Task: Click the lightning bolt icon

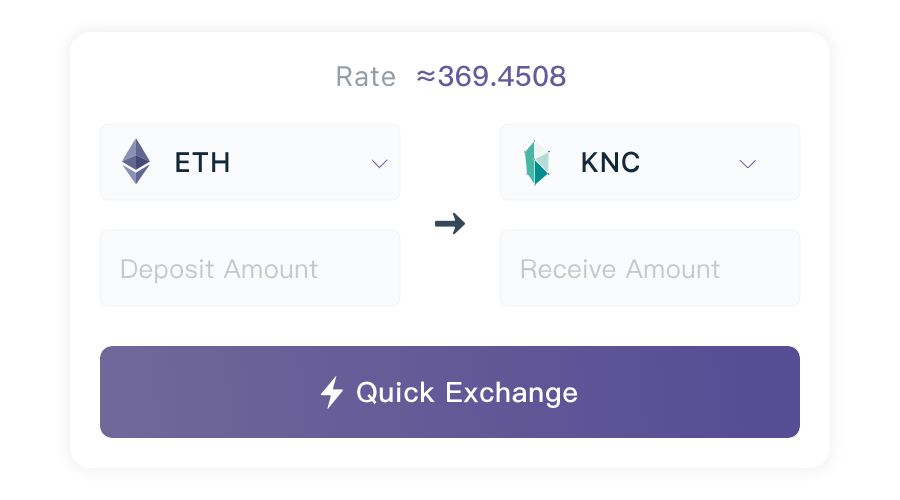Action: coord(331,393)
